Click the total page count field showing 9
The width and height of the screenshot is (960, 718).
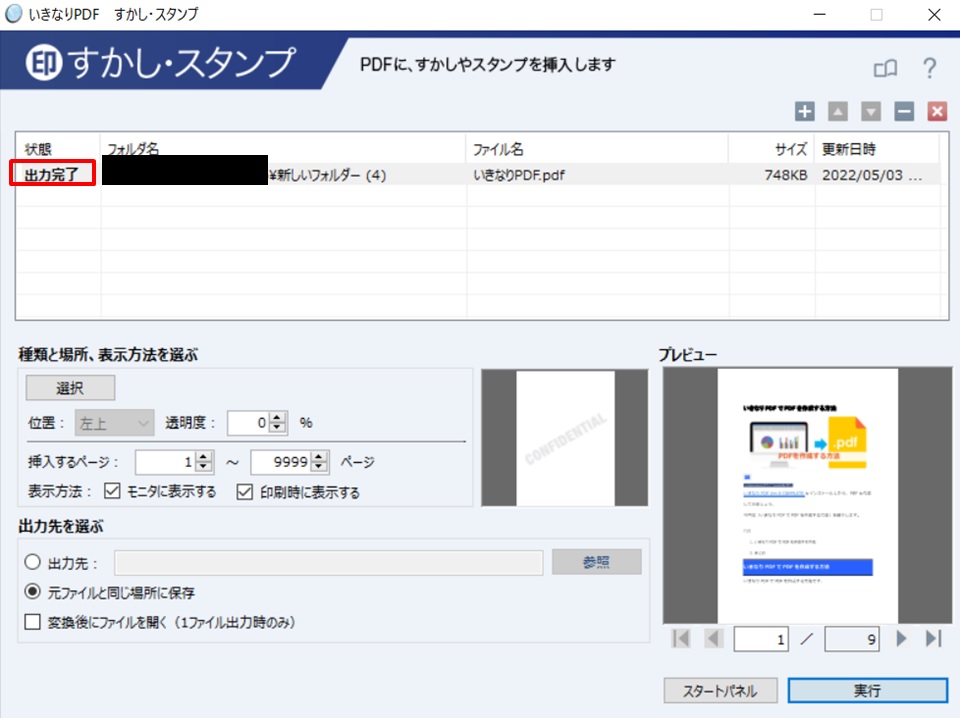[x=852, y=639]
